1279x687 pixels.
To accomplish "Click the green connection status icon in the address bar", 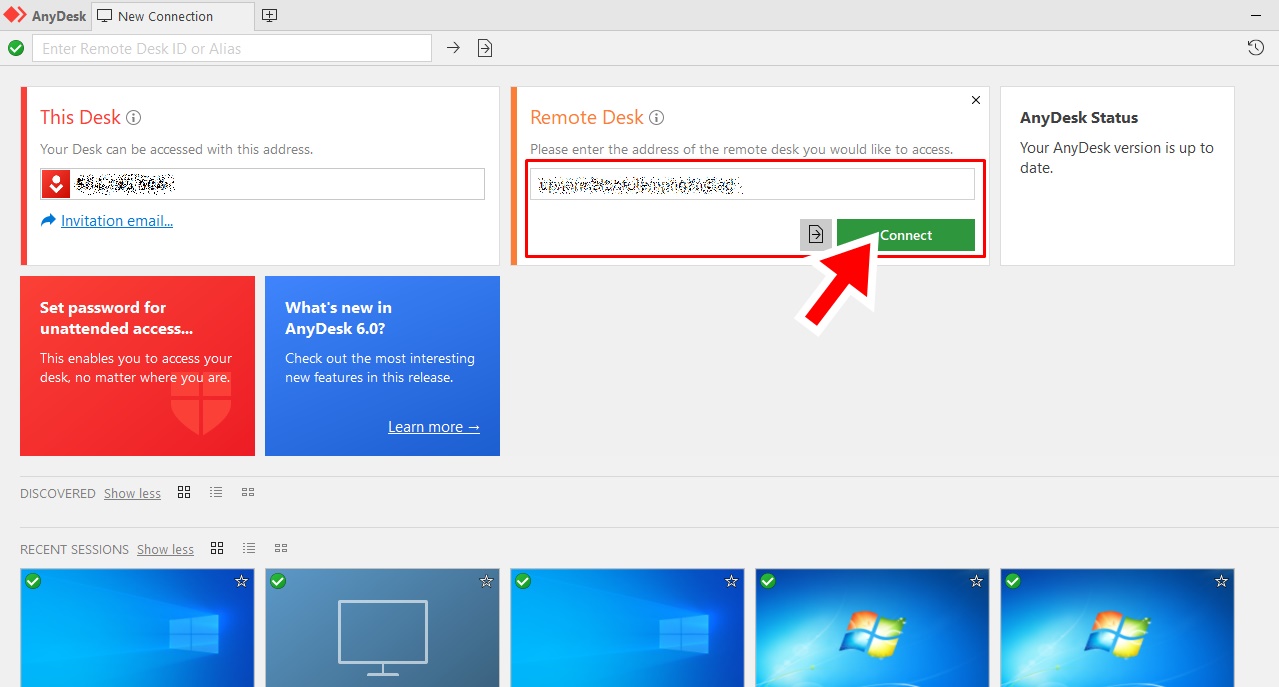I will coord(16,48).
